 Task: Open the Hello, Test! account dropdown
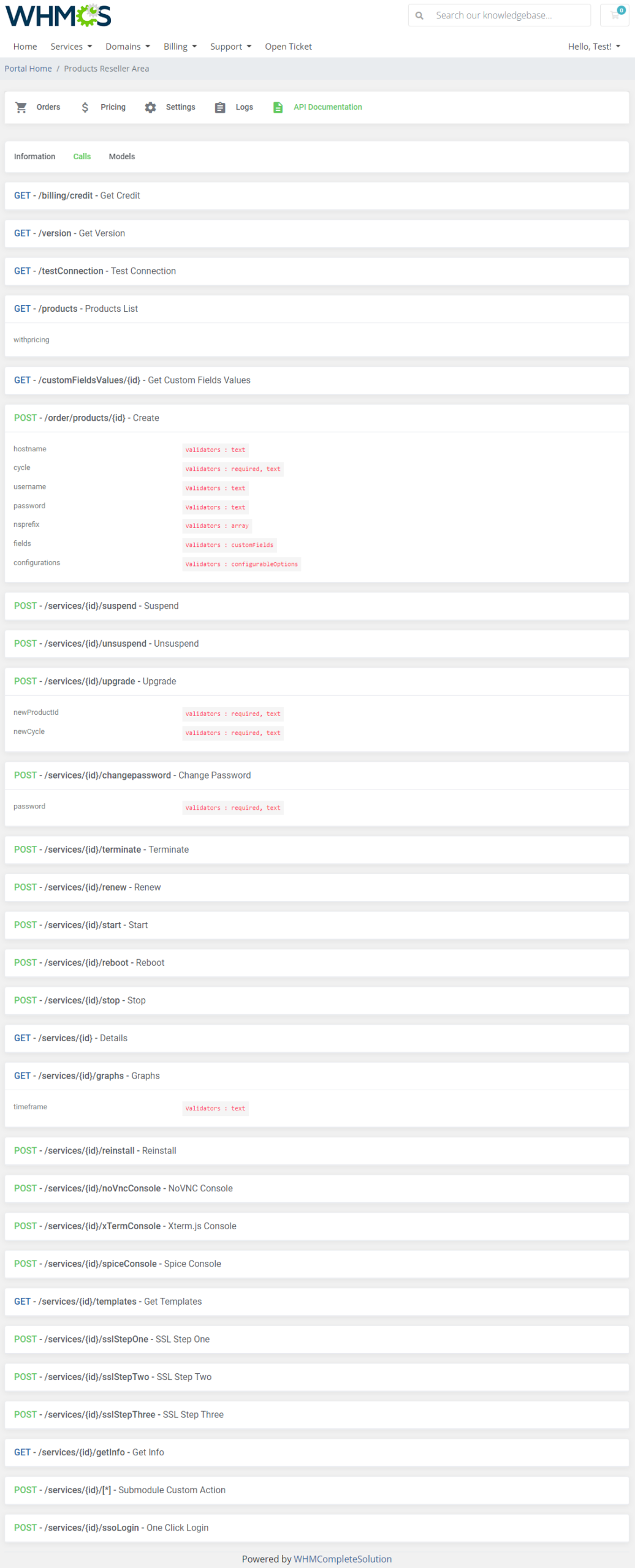tap(593, 47)
